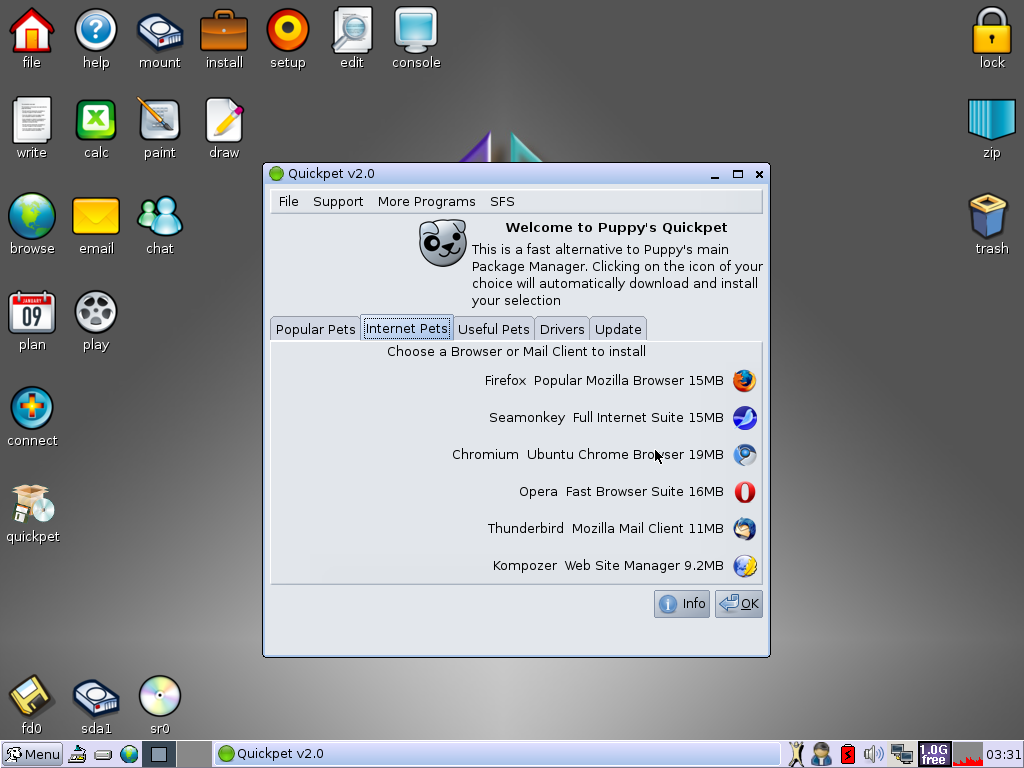Open the Support menu
1024x768 pixels.
point(338,201)
